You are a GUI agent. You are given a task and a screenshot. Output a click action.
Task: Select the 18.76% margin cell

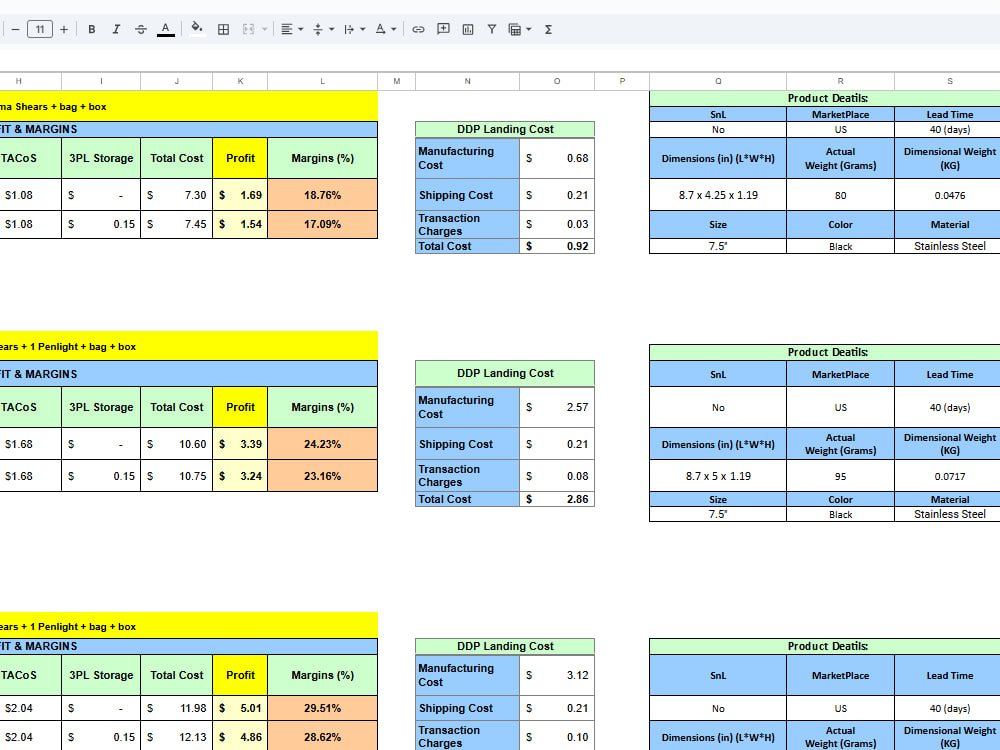[x=323, y=195]
